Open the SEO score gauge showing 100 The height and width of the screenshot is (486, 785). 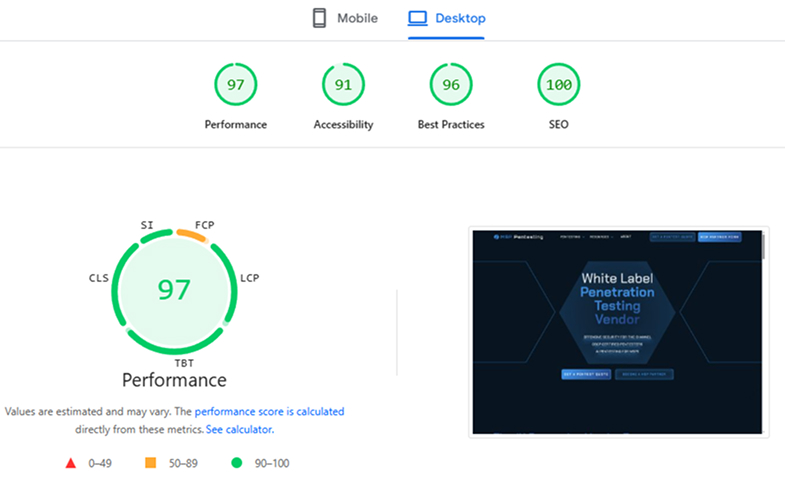(x=559, y=84)
